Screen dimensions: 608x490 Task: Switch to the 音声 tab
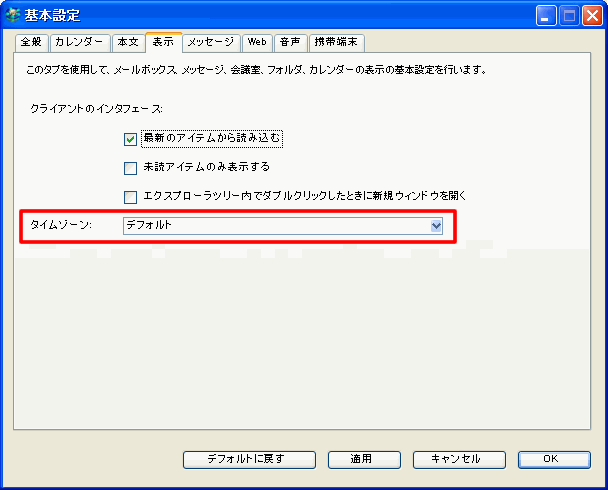point(289,42)
